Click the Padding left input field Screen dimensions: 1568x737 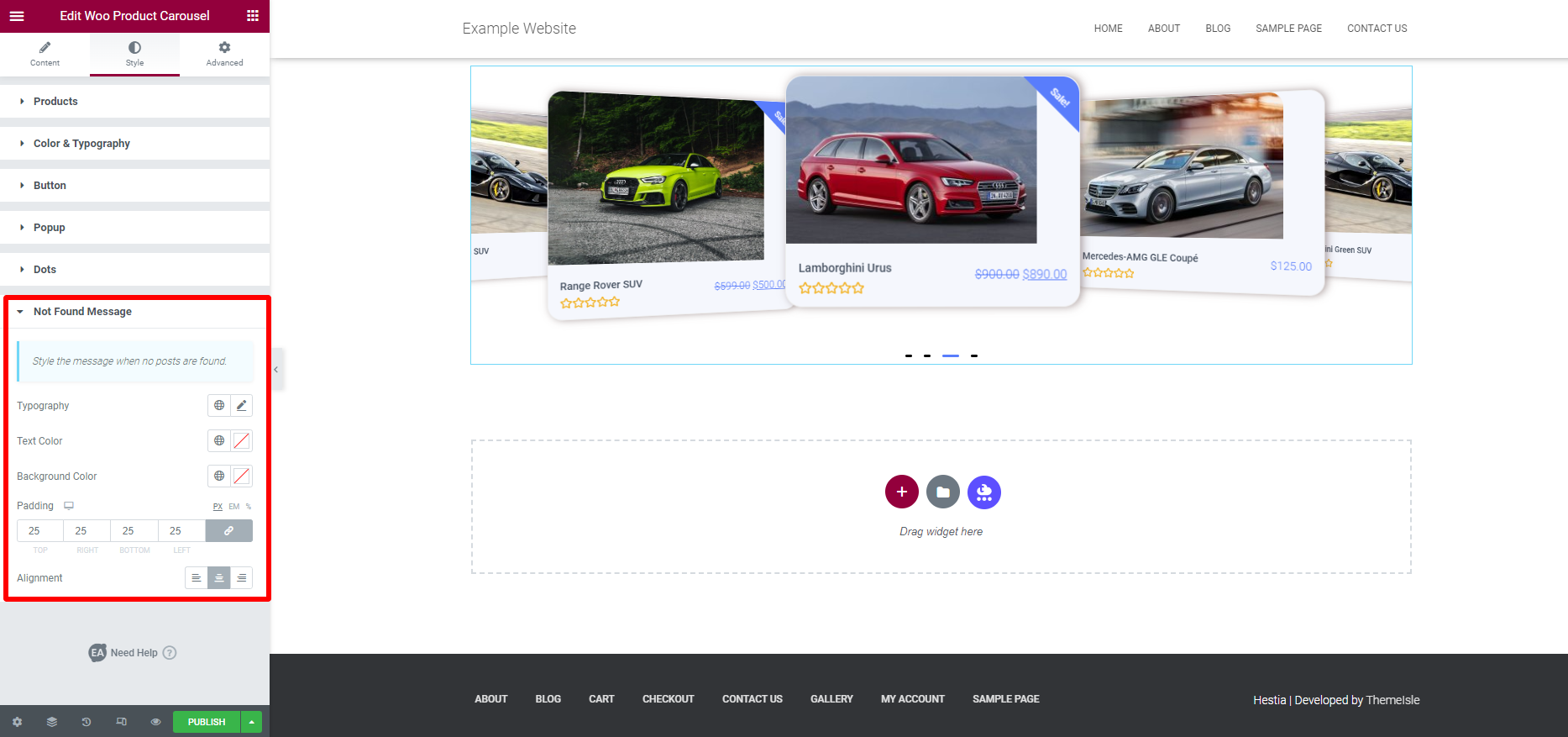point(181,531)
